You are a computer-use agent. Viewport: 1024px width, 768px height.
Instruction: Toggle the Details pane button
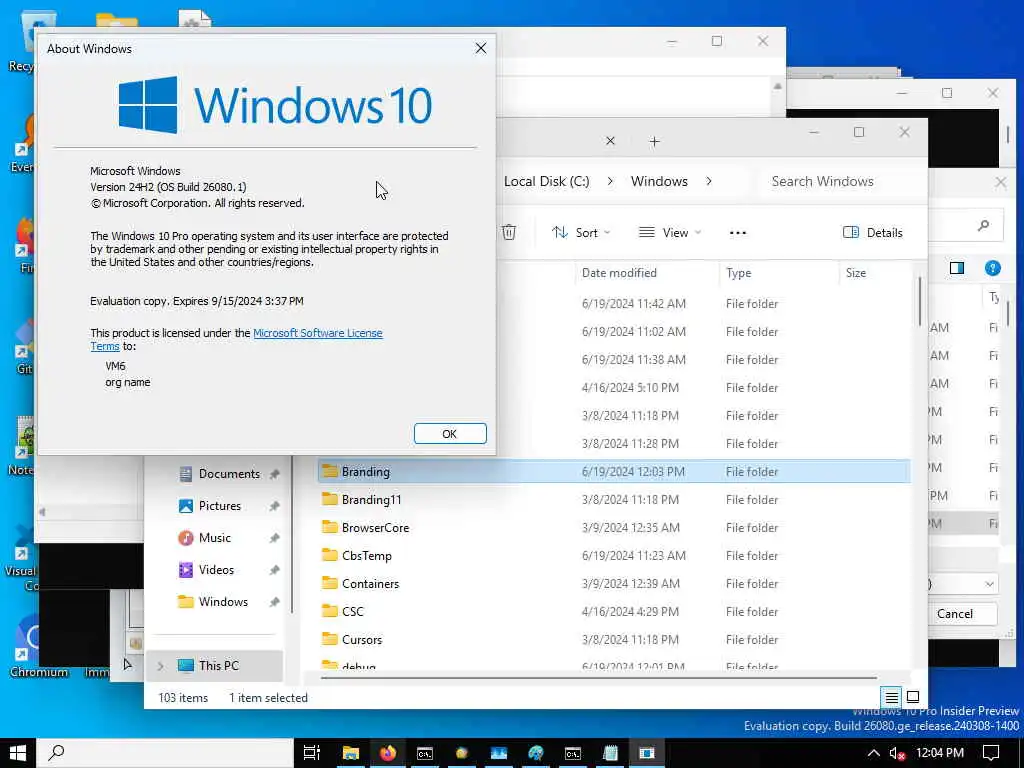point(872,232)
